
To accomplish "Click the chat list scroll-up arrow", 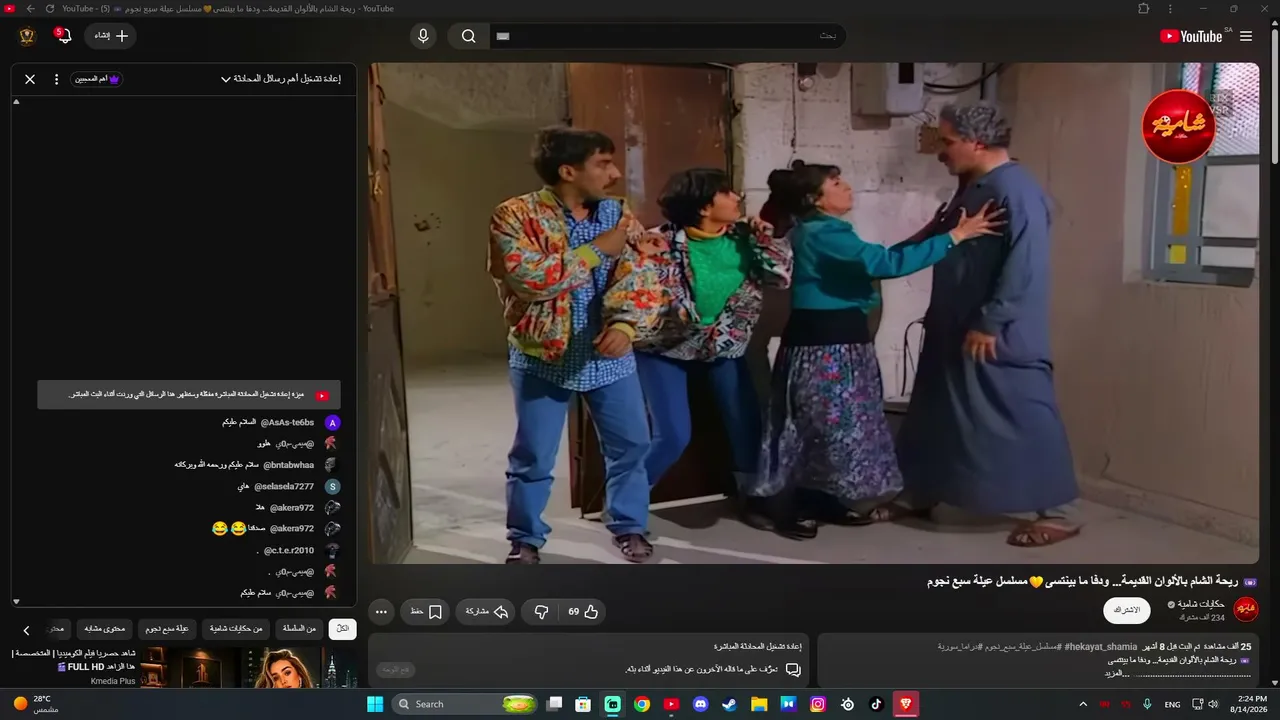I will (16, 102).
